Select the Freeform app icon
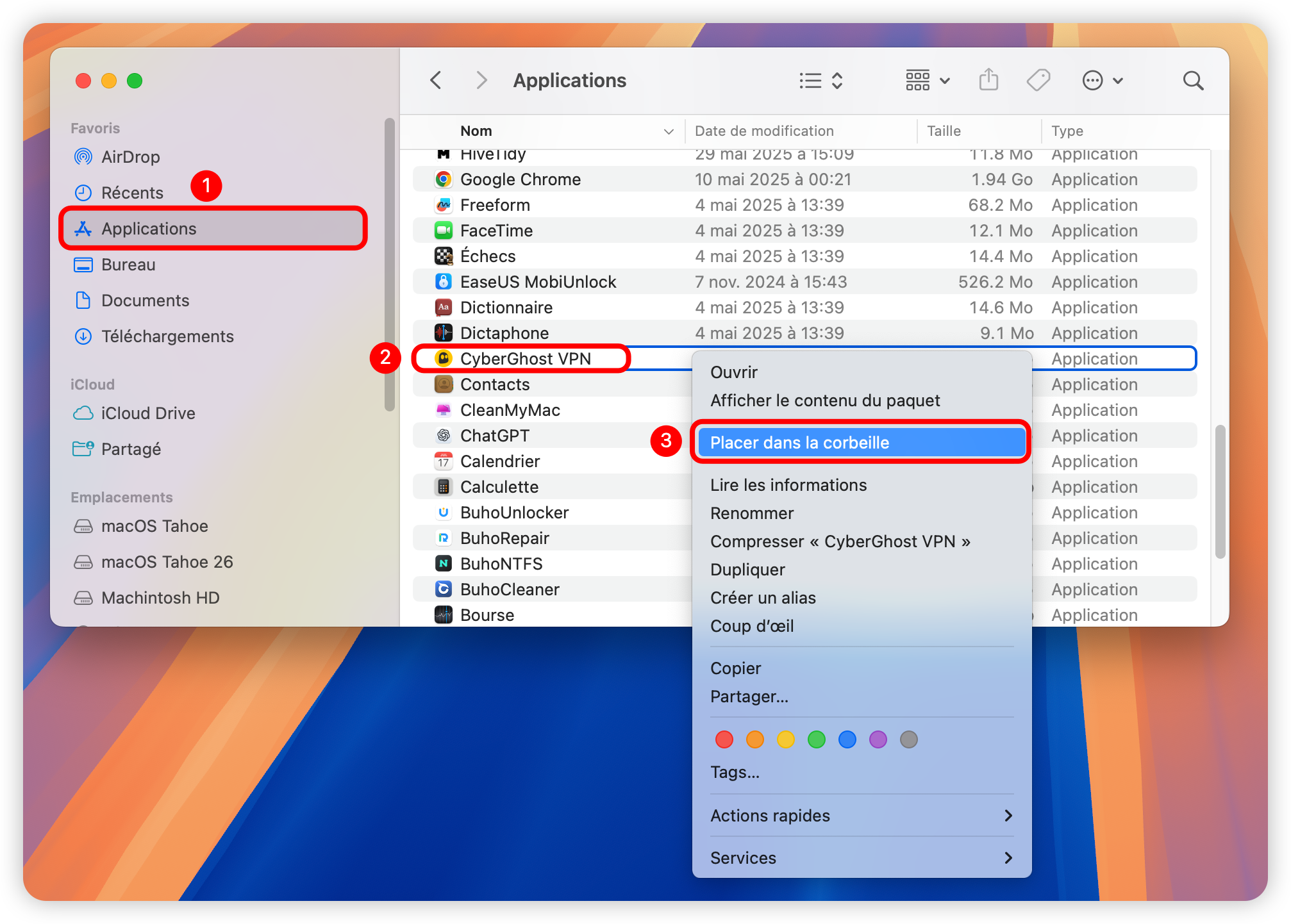Viewport: 1291px width, 924px height. click(x=443, y=205)
